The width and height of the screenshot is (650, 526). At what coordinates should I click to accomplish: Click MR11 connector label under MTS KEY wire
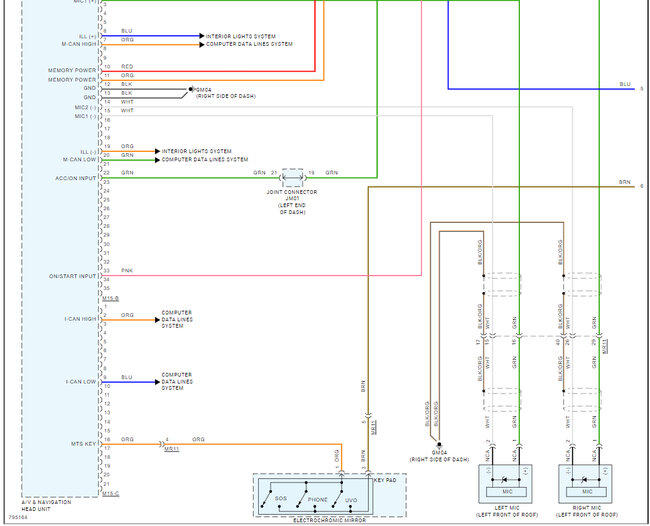(172, 449)
